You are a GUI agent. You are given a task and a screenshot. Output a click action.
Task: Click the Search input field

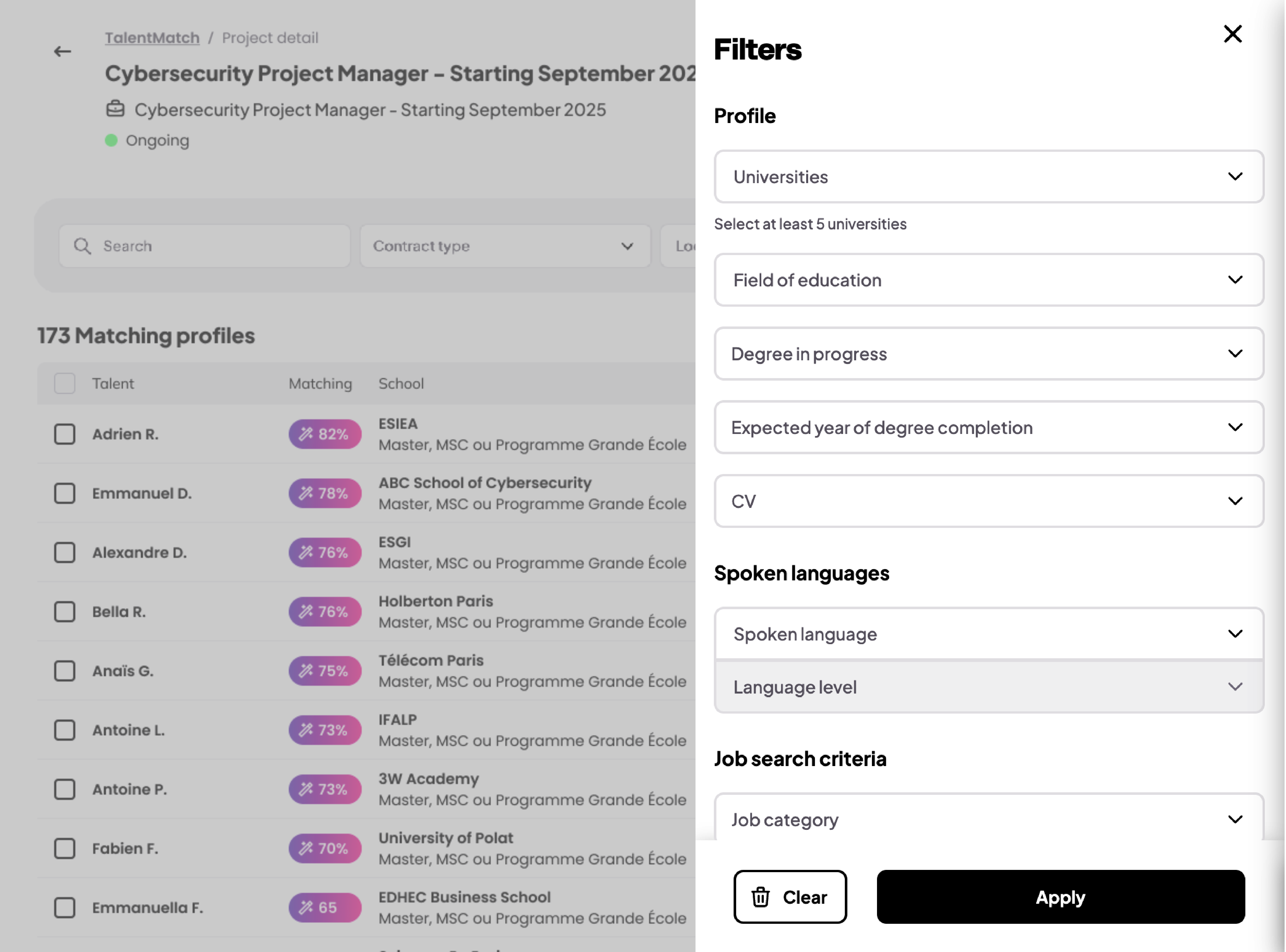tap(219, 246)
